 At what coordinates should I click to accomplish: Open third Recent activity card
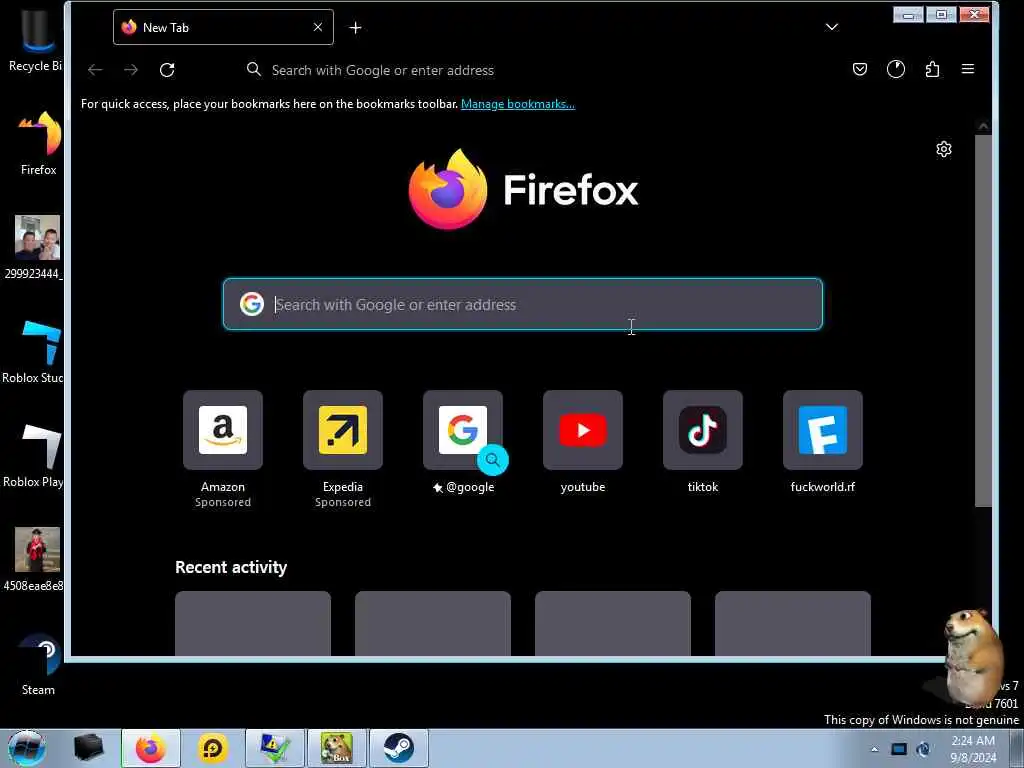[x=613, y=623]
